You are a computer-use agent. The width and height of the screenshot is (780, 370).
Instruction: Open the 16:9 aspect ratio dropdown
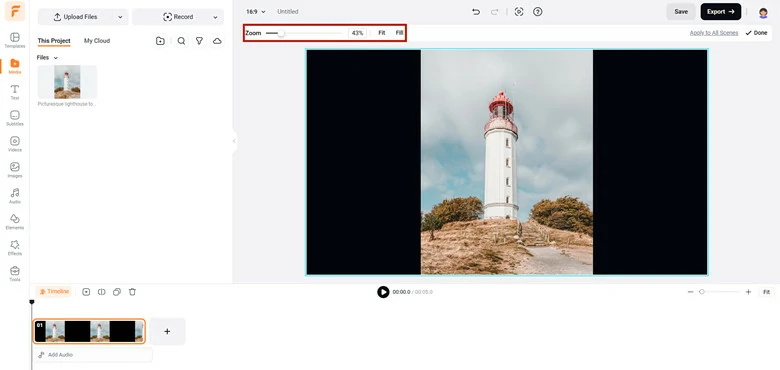click(x=256, y=11)
